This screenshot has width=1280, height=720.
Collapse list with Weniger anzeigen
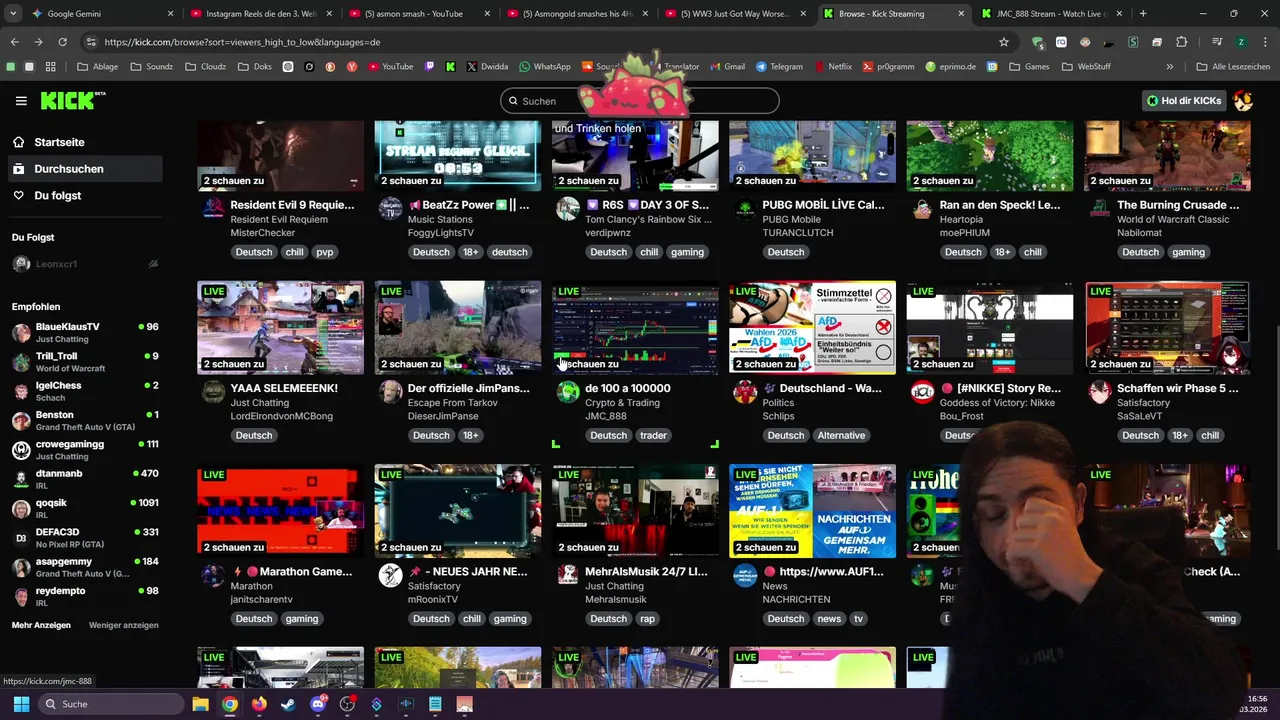[124, 625]
